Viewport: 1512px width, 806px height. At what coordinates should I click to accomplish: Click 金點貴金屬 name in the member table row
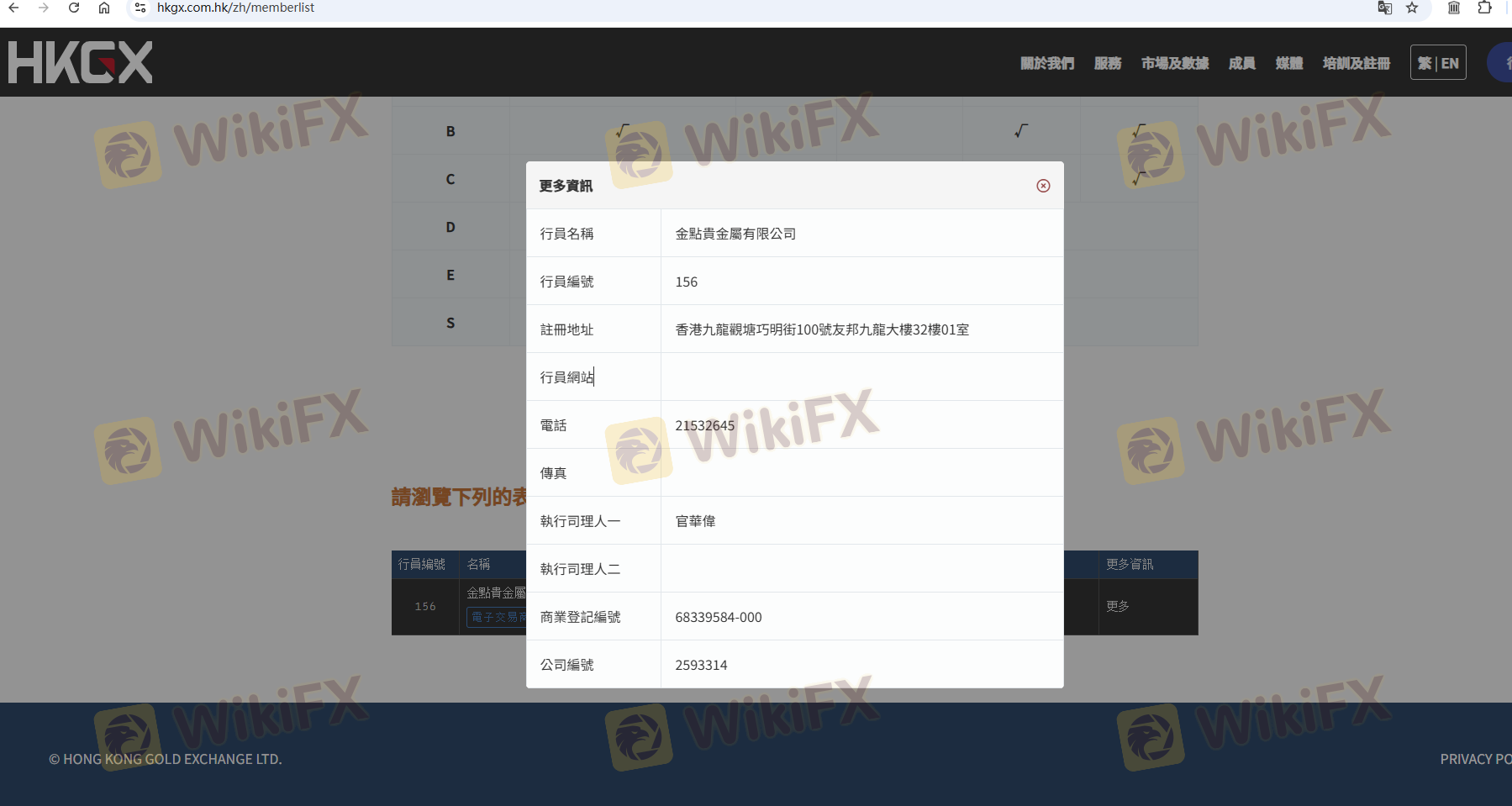(496, 593)
